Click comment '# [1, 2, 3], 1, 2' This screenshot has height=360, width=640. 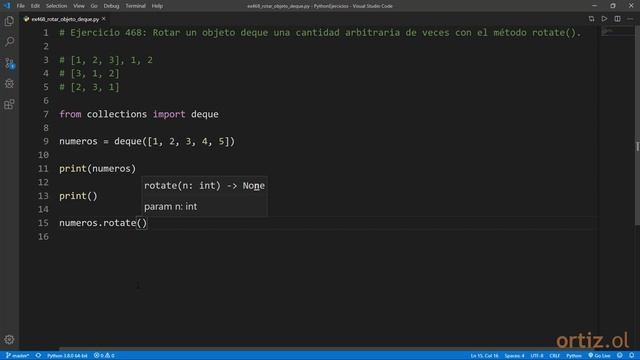[x=106, y=60]
